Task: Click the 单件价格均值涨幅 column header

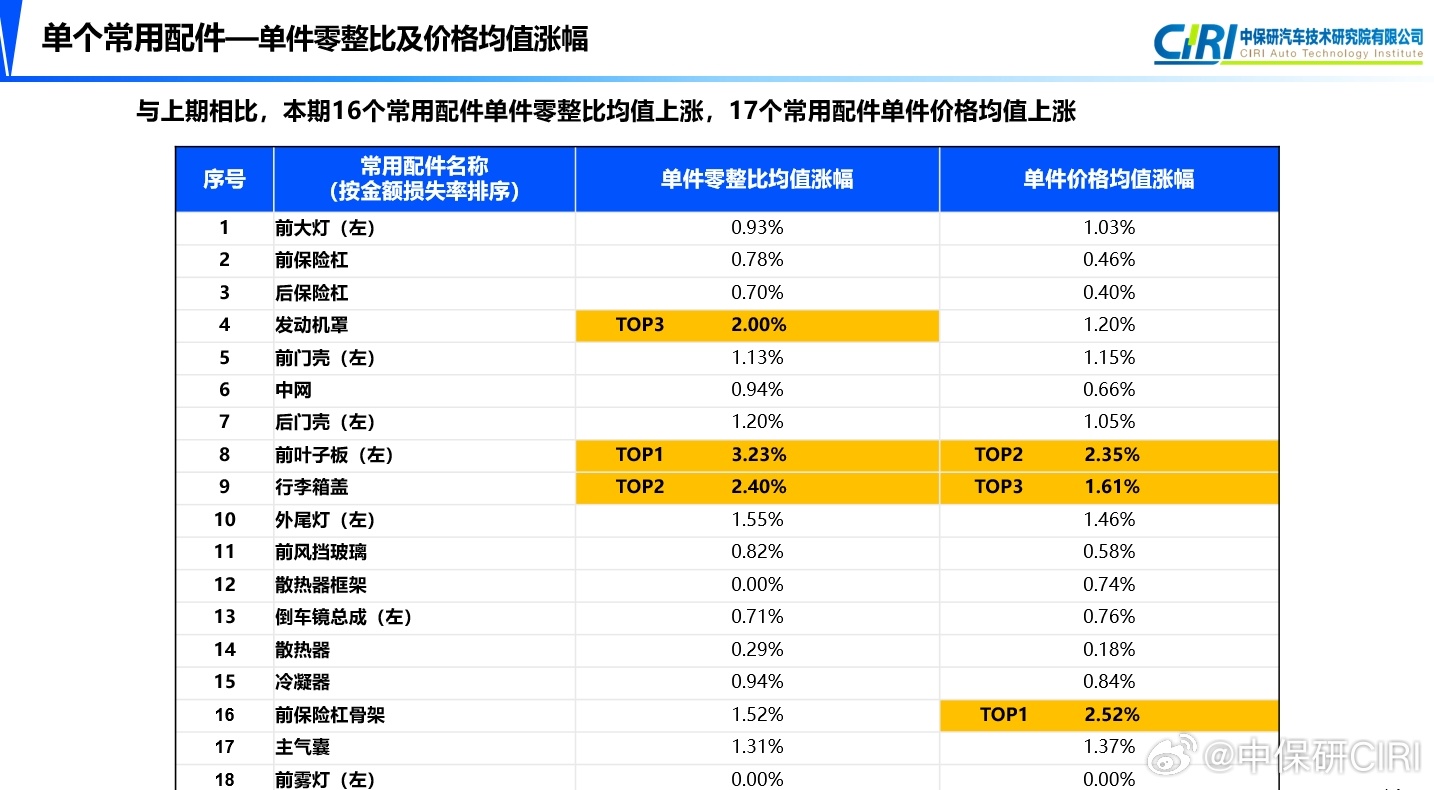Action: pos(1109,179)
